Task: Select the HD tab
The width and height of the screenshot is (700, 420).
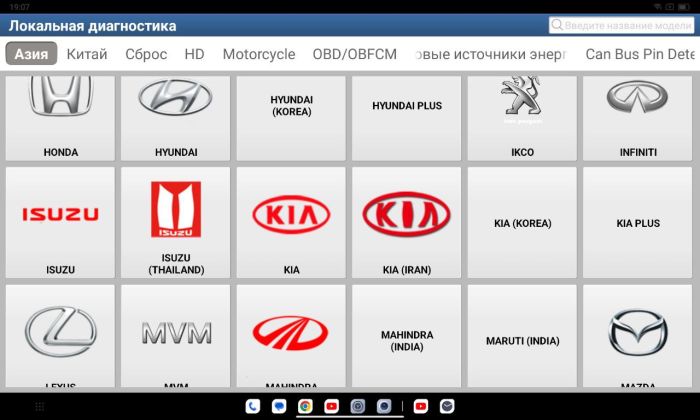Action: (194, 54)
